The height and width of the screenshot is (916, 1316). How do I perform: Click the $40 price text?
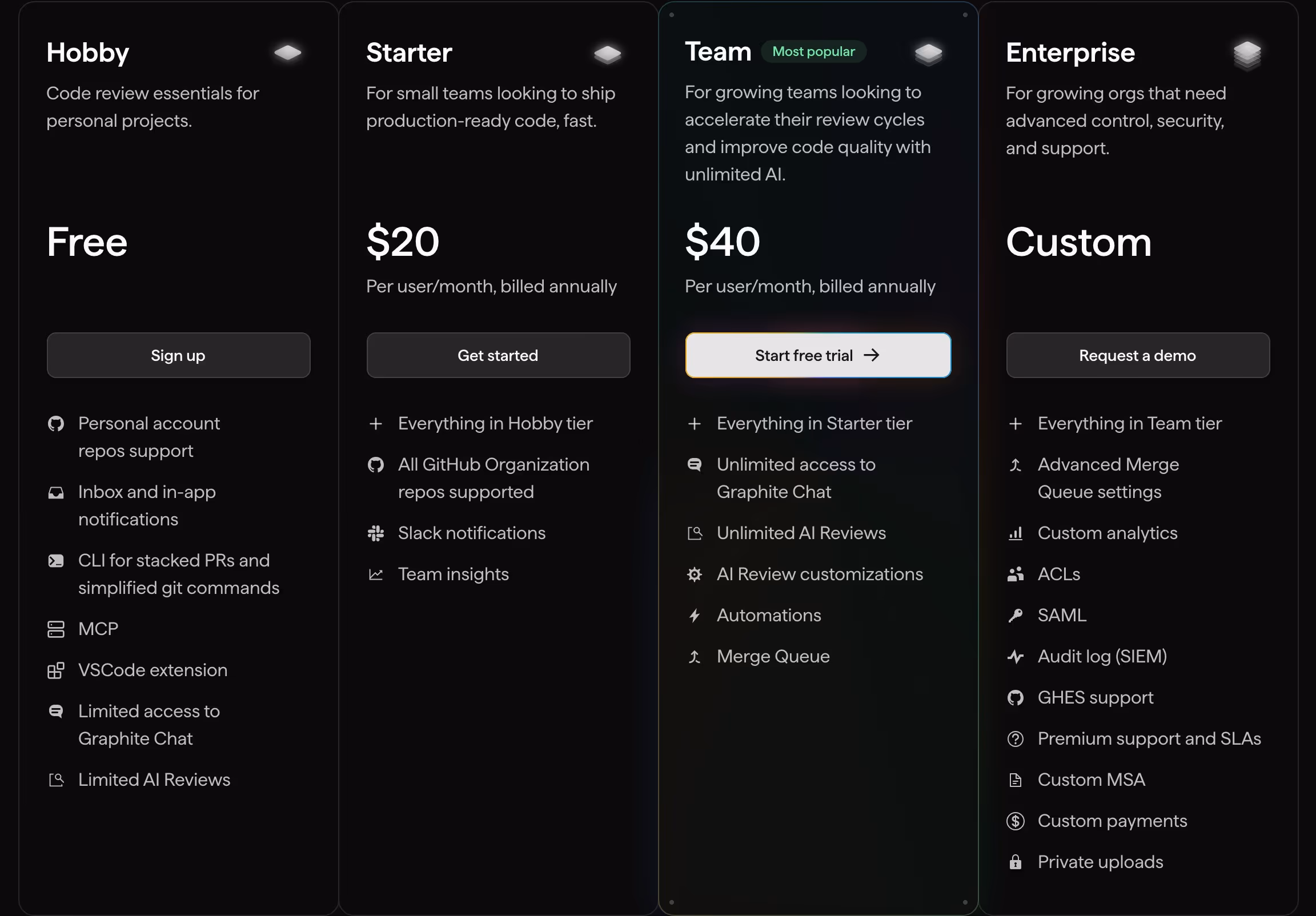tap(722, 242)
